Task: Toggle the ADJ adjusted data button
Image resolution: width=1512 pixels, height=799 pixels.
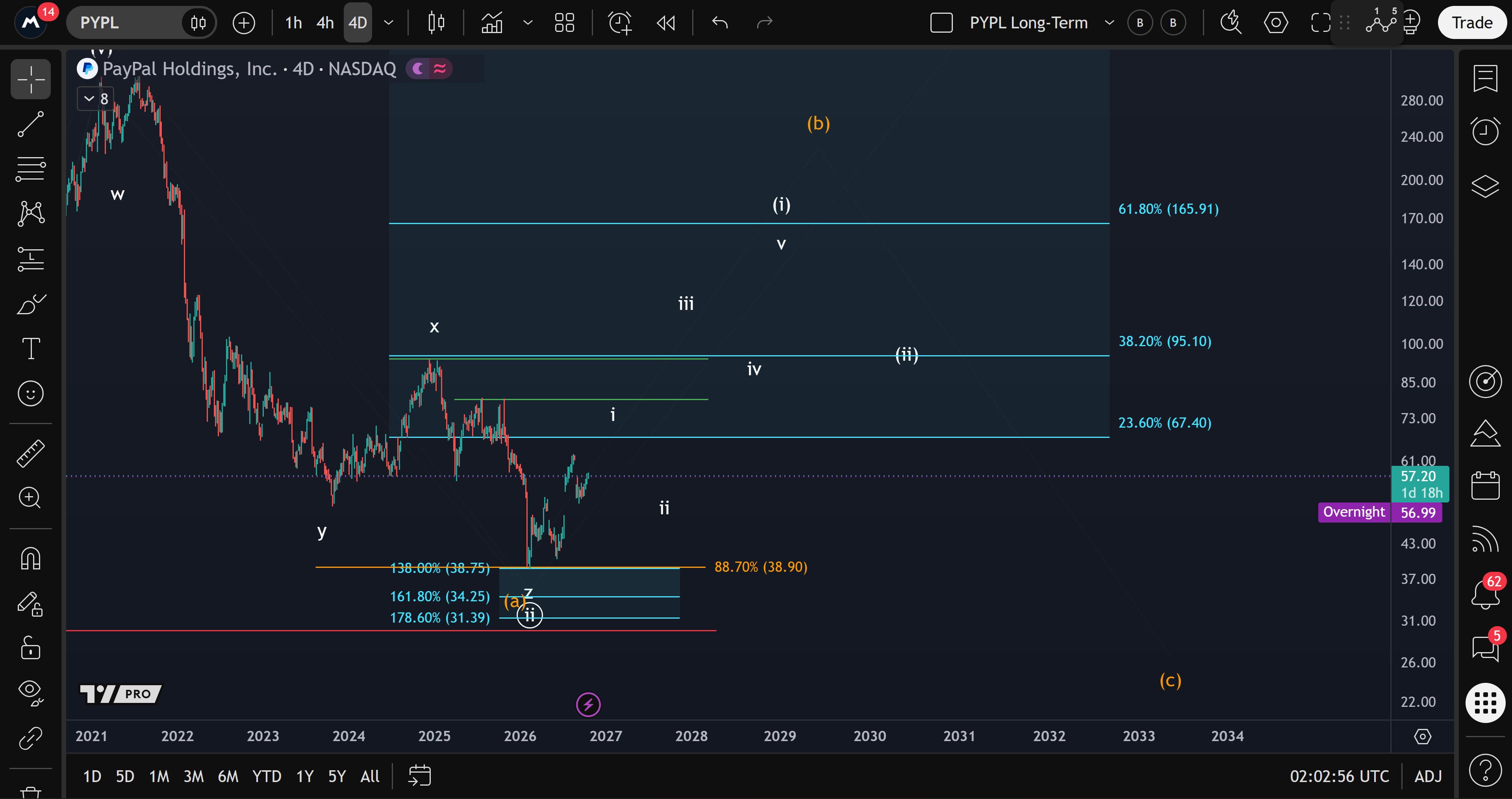Action: pyautogui.click(x=1427, y=776)
